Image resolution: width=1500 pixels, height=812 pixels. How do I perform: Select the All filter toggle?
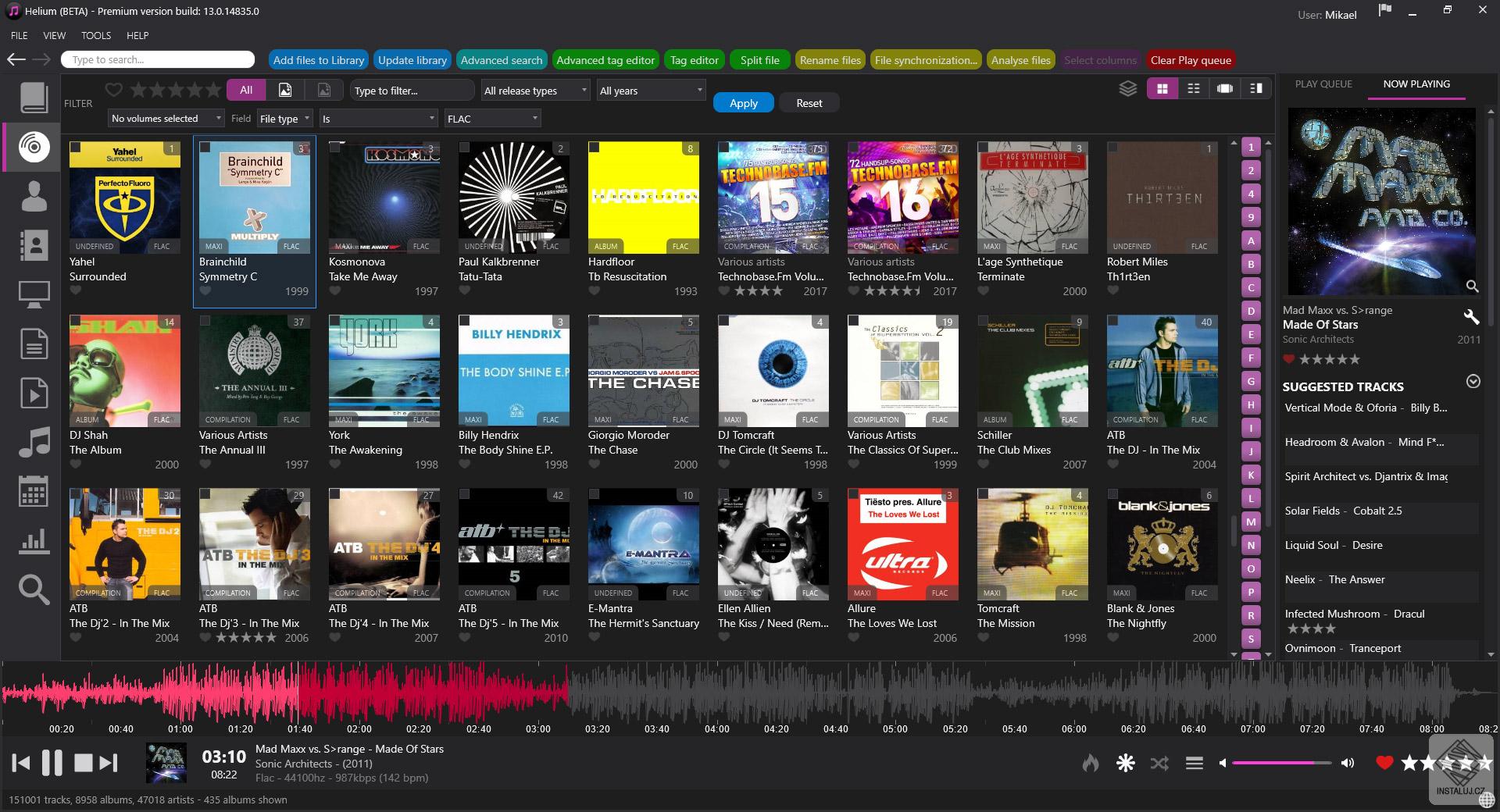[x=246, y=90]
